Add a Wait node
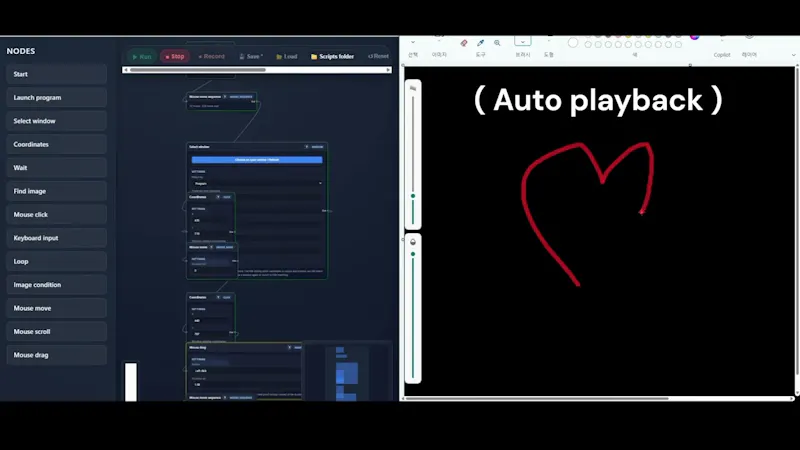This screenshot has width=800, height=450. [57, 168]
